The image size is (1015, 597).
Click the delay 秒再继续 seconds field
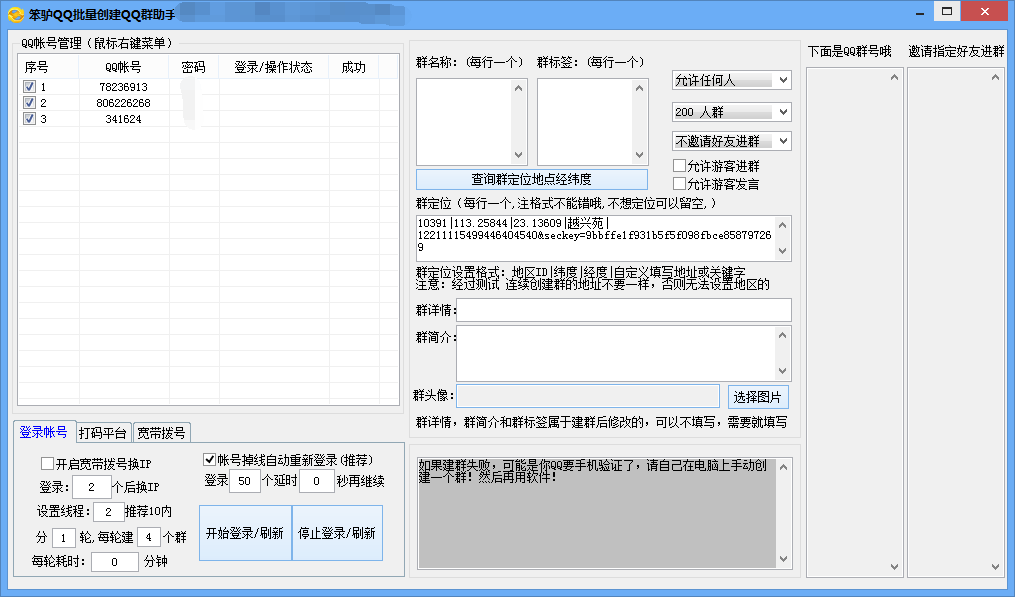coord(317,480)
